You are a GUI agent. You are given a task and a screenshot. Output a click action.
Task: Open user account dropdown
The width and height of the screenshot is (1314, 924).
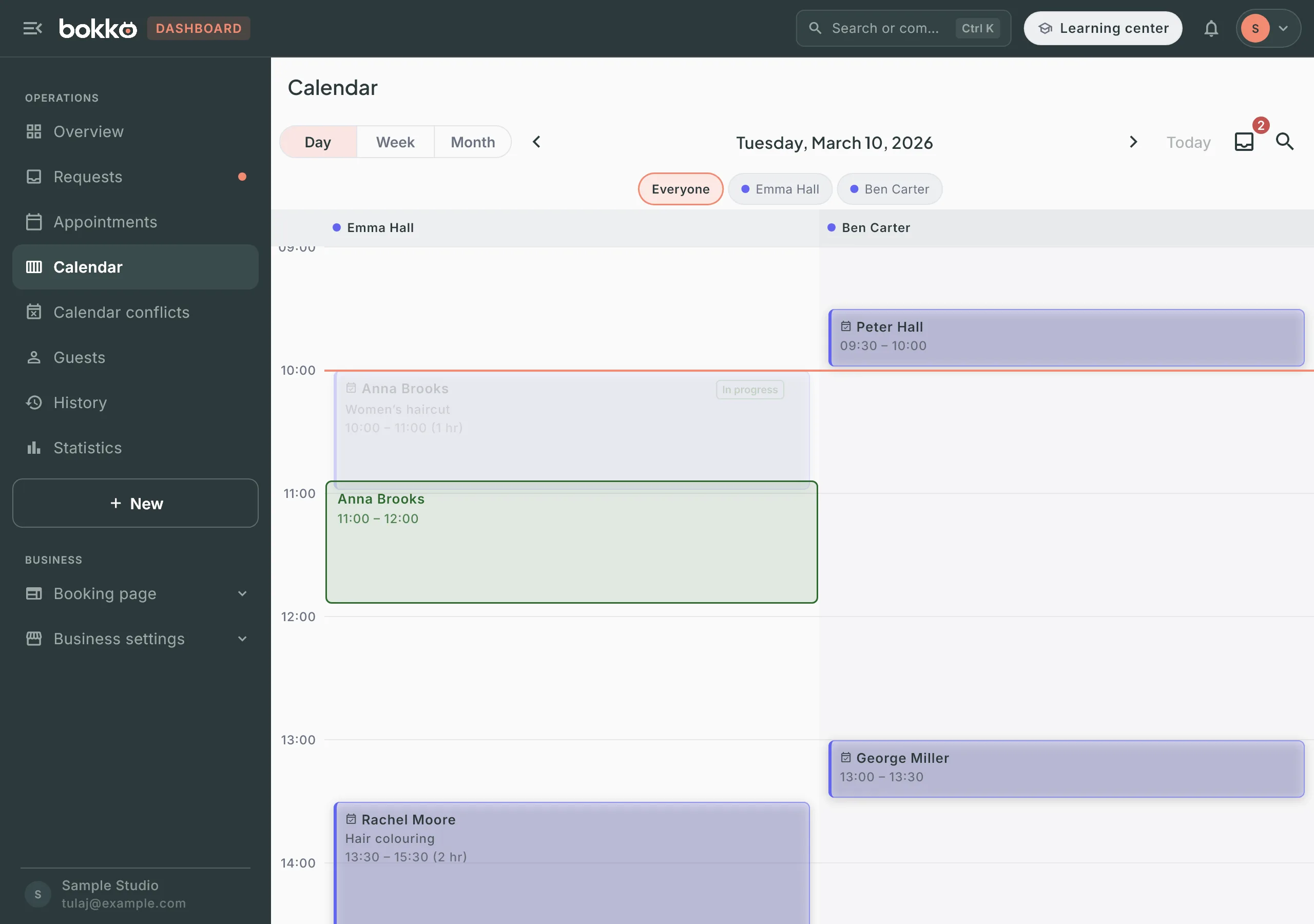tap(1268, 28)
